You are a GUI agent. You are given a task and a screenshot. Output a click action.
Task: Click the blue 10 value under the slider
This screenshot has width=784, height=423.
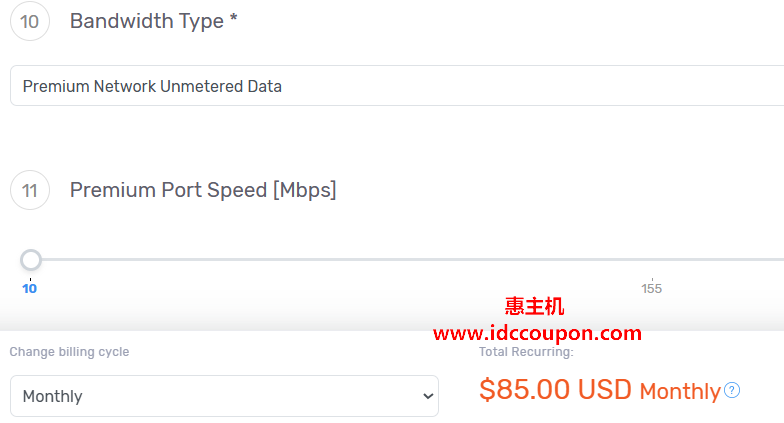tap(30, 289)
